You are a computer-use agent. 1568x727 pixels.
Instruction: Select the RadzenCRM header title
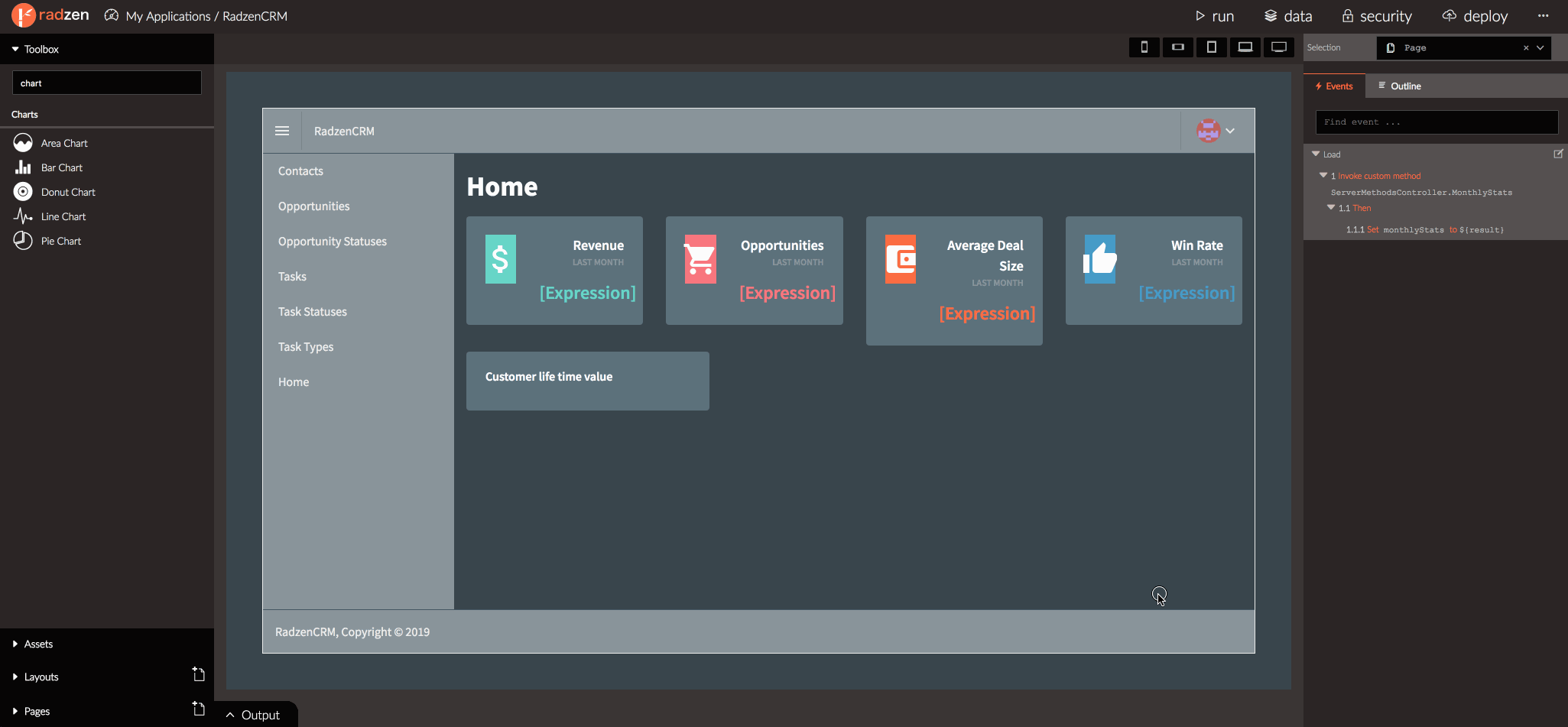(x=344, y=131)
